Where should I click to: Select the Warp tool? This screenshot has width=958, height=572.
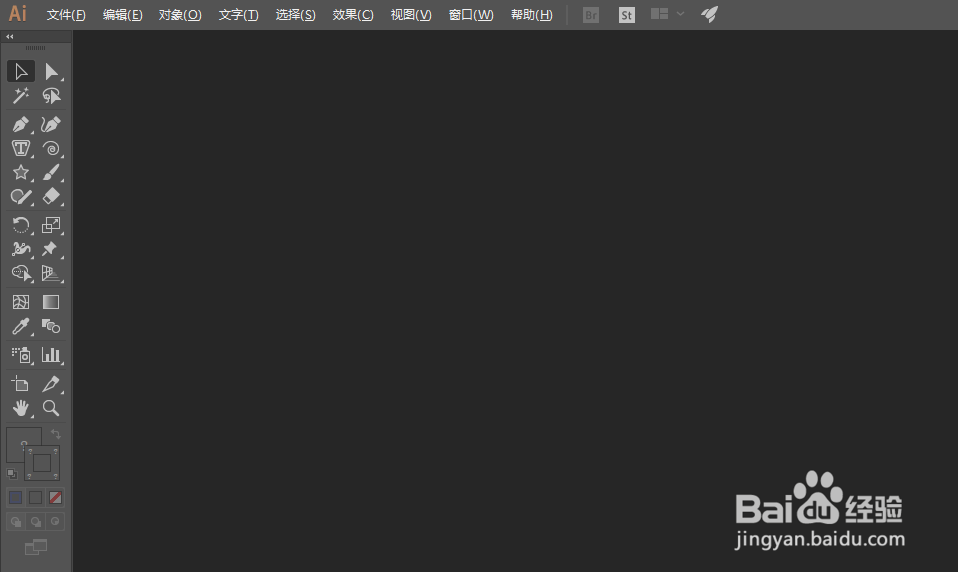pos(21,249)
